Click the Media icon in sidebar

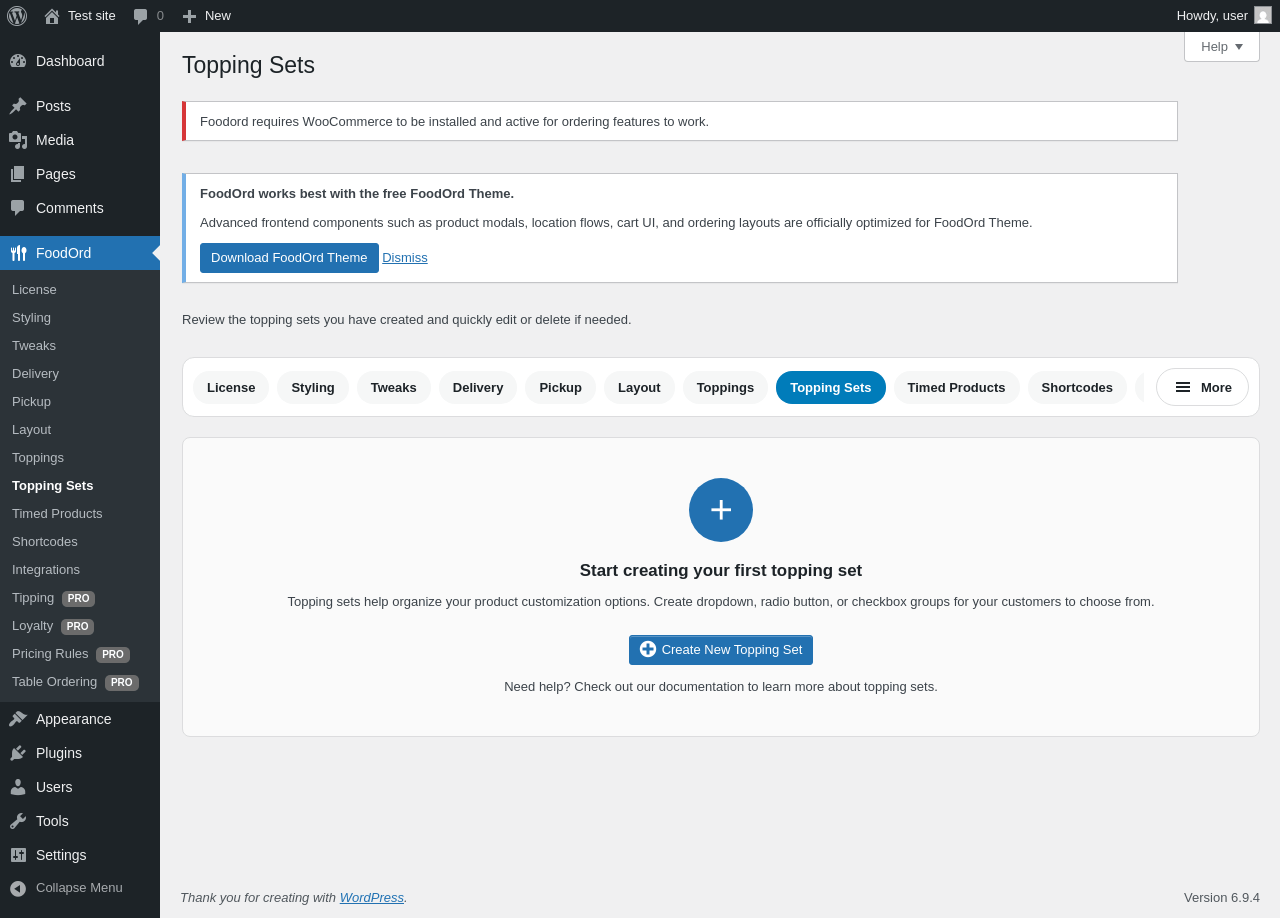tap(18, 140)
